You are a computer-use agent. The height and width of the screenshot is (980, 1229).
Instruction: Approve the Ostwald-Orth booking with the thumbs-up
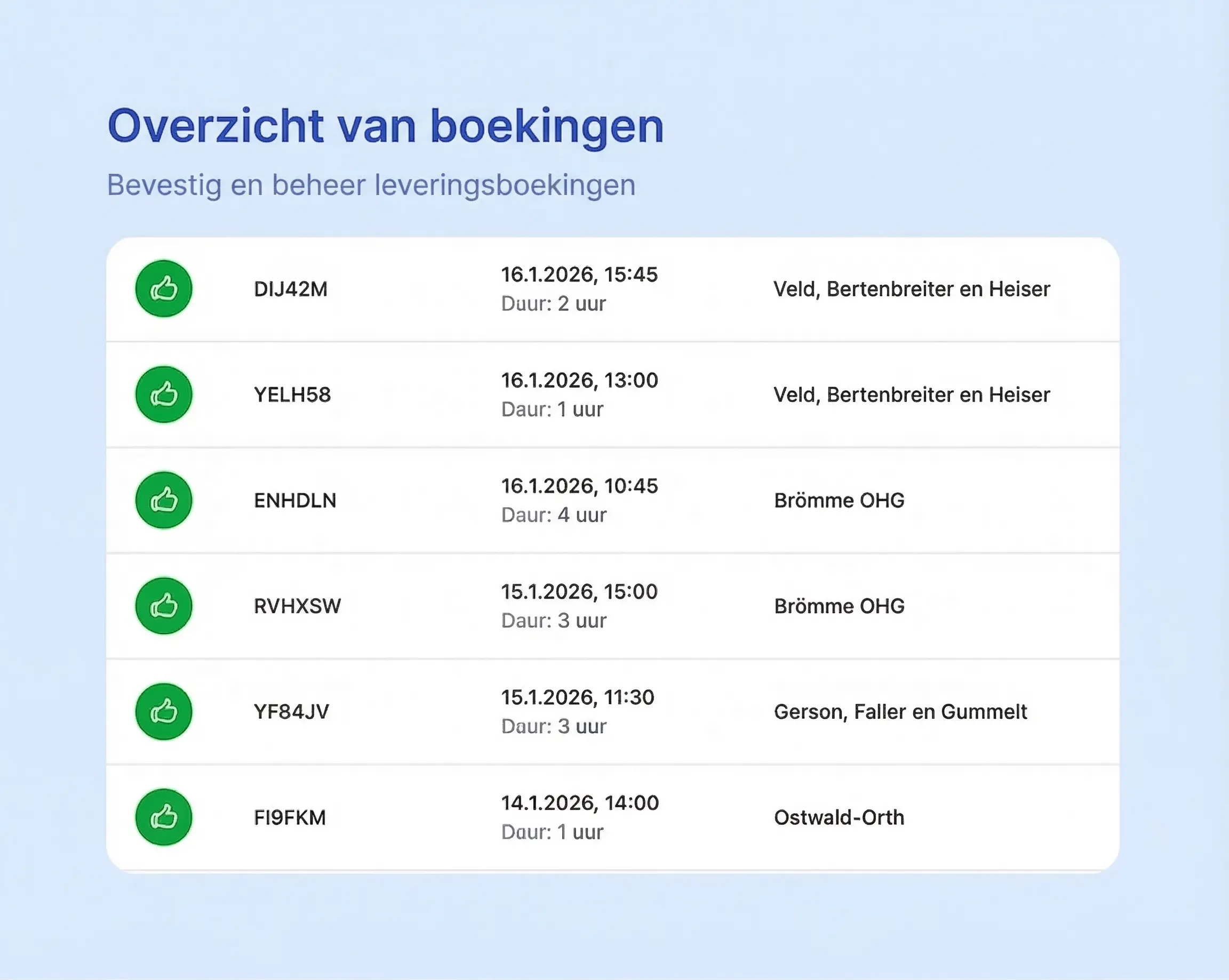[163, 817]
